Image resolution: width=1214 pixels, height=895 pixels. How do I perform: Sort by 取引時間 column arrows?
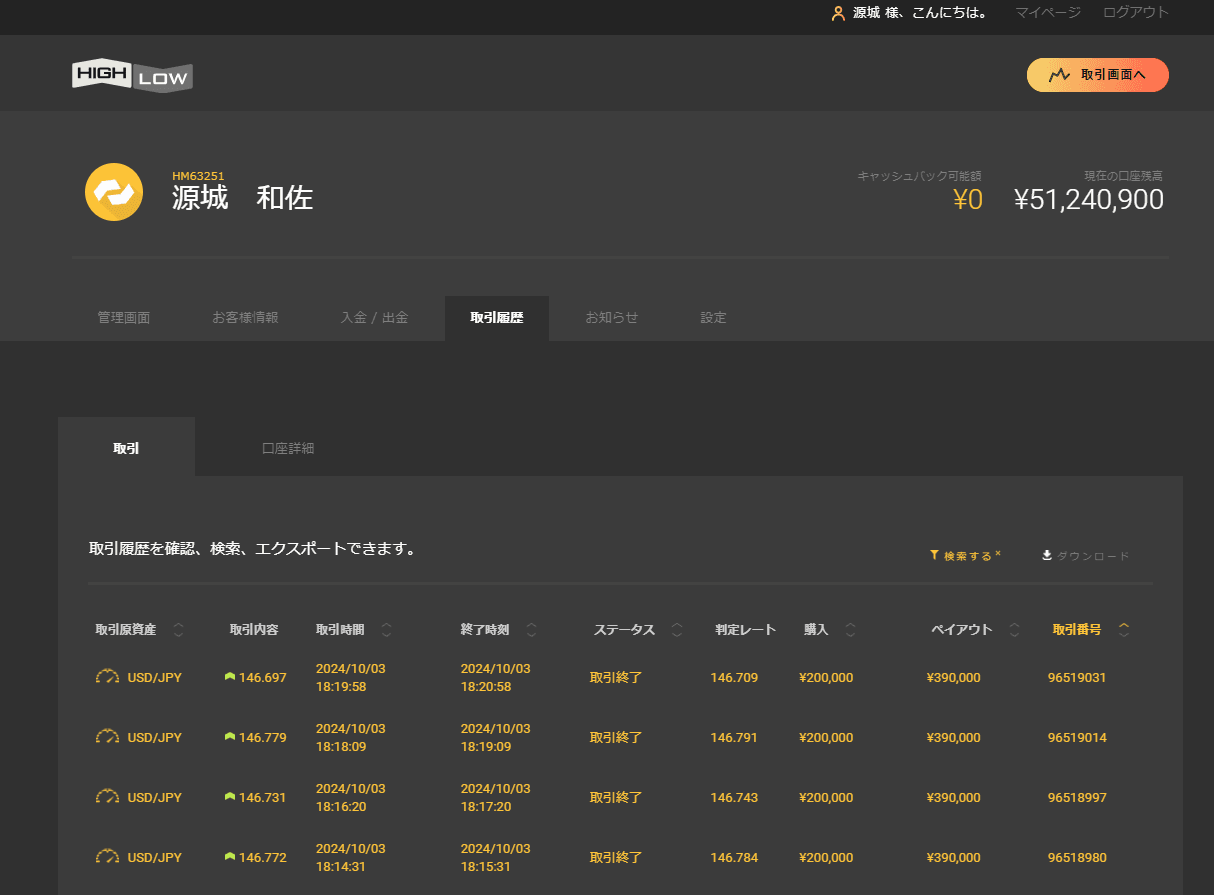tap(387, 630)
